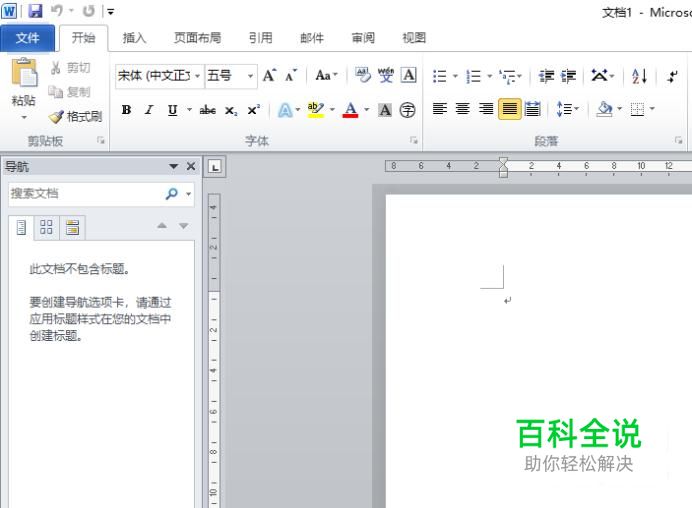Click the Redo/Repeat icon
This screenshot has height=508, width=692.
pos(89,11)
